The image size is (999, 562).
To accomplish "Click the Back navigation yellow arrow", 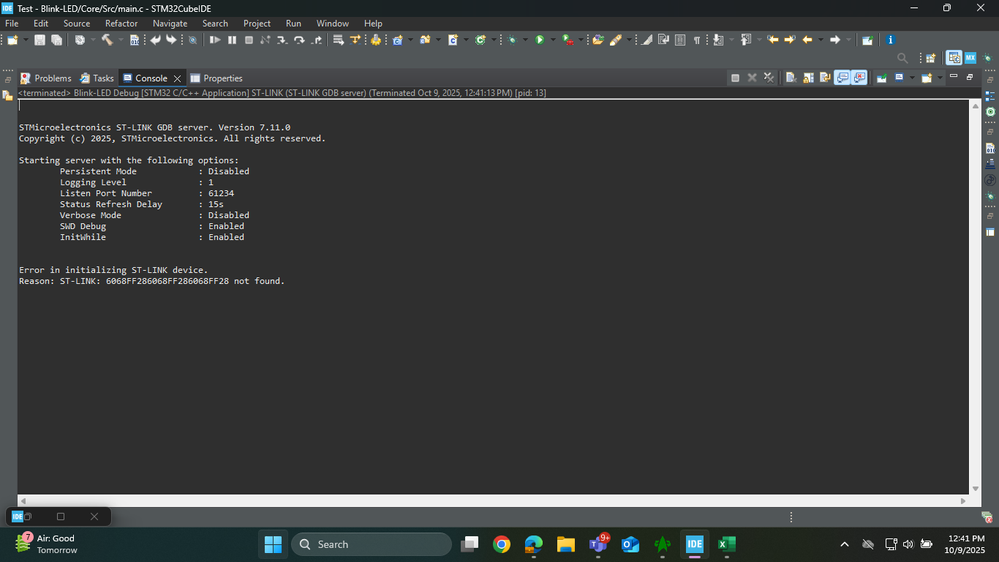I will (807, 40).
